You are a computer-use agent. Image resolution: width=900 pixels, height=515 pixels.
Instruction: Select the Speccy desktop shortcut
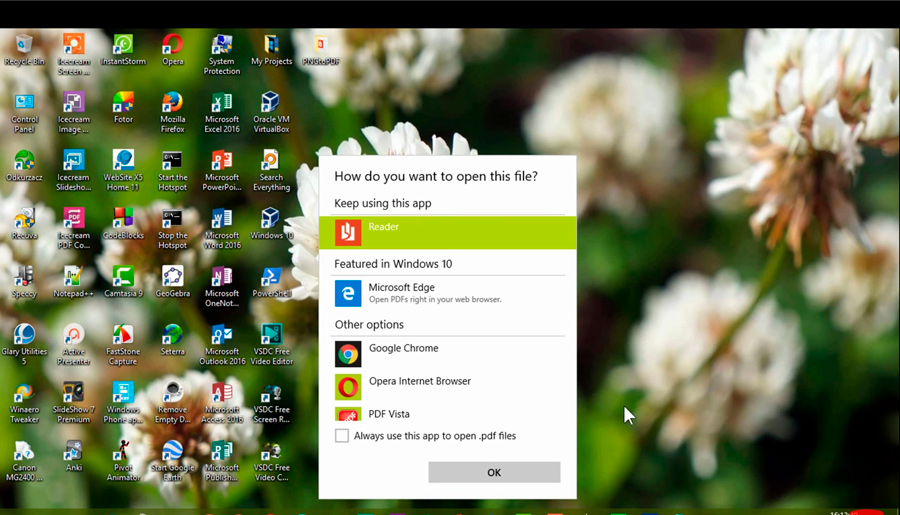24,282
